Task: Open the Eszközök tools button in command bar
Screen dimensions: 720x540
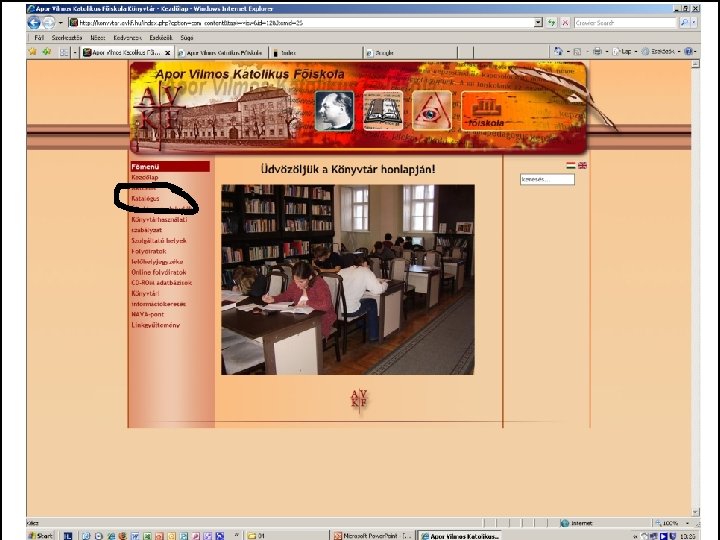Action: [x=661, y=51]
